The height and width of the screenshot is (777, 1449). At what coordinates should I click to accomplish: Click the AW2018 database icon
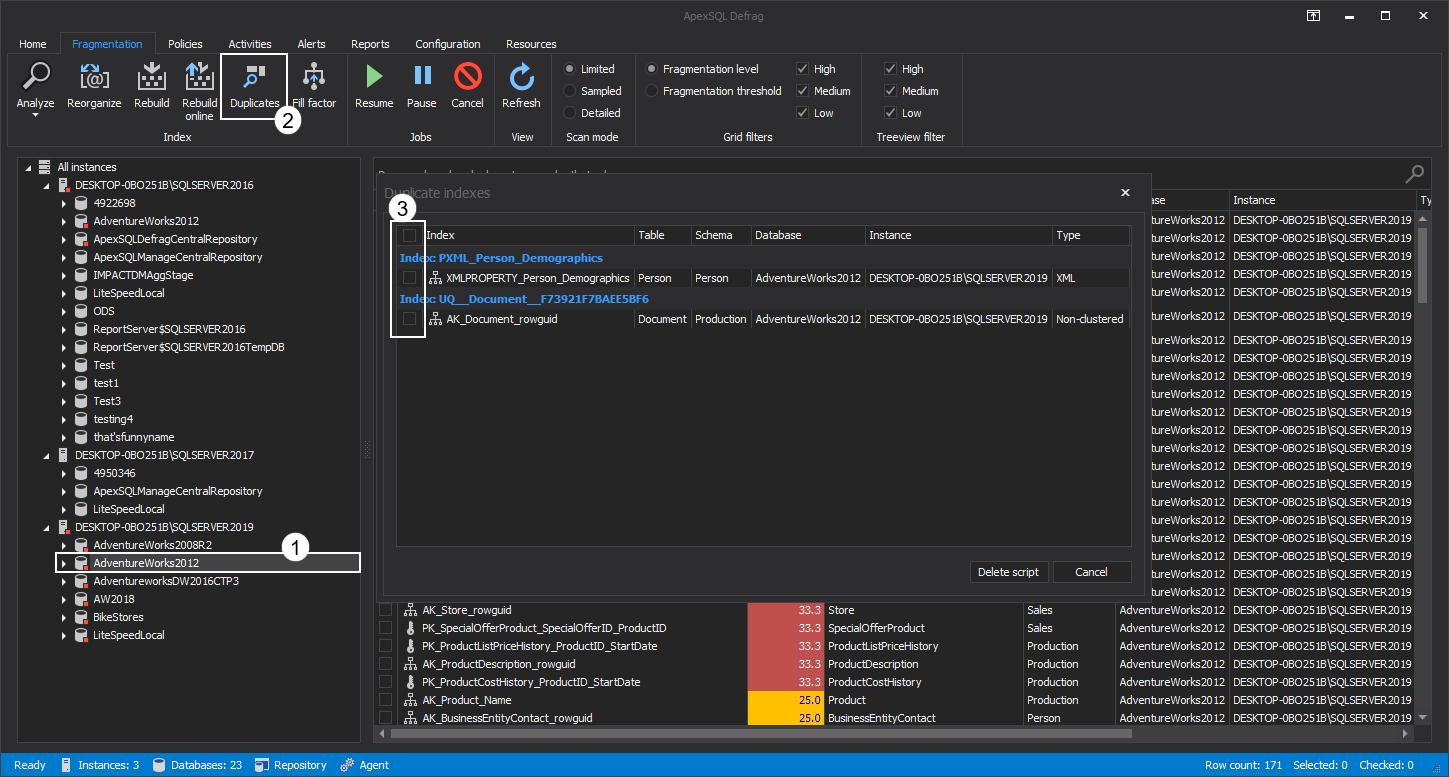(82, 599)
